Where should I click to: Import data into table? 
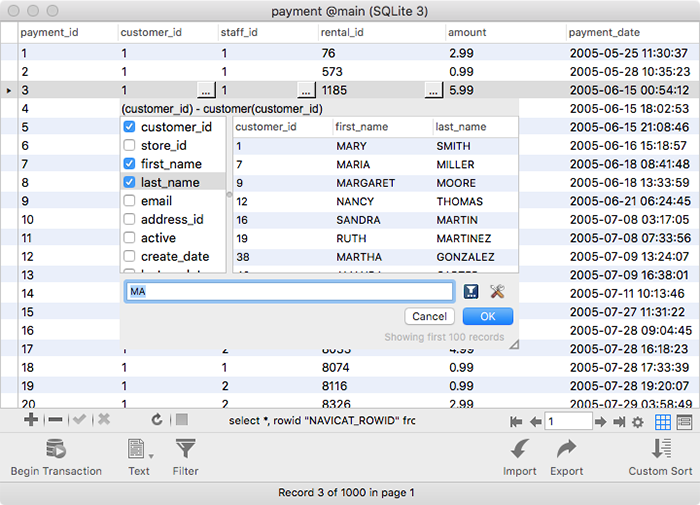pos(520,457)
